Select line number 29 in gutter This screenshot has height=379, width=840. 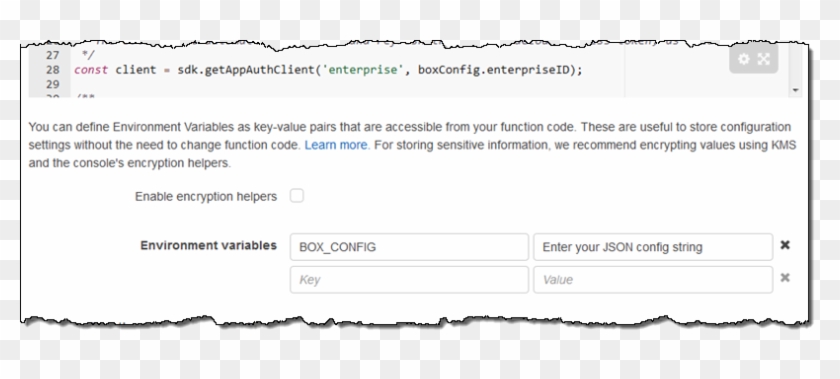pyautogui.click(x=52, y=84)
